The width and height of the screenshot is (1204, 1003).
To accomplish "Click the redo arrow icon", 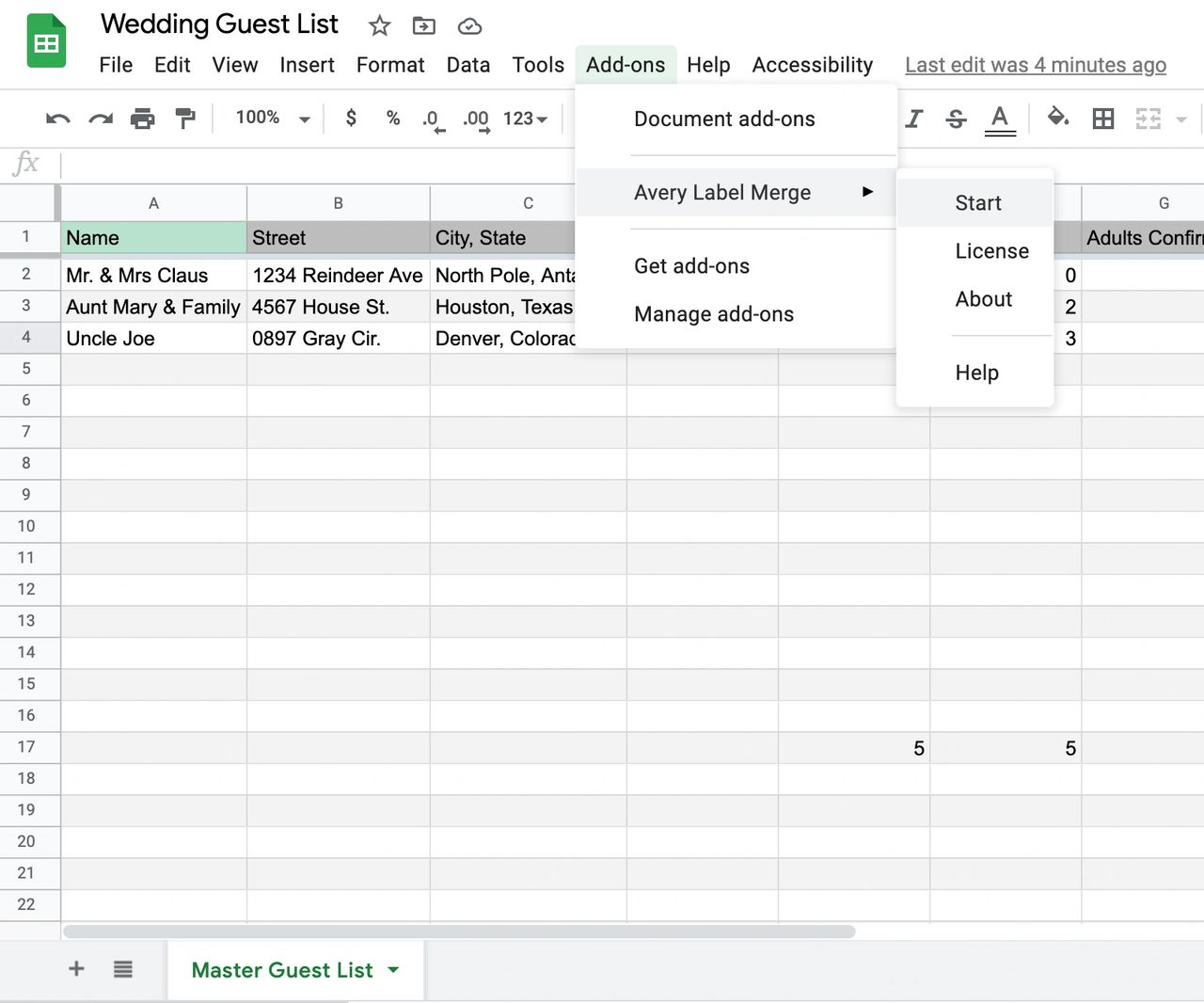I will coord(101,119).
